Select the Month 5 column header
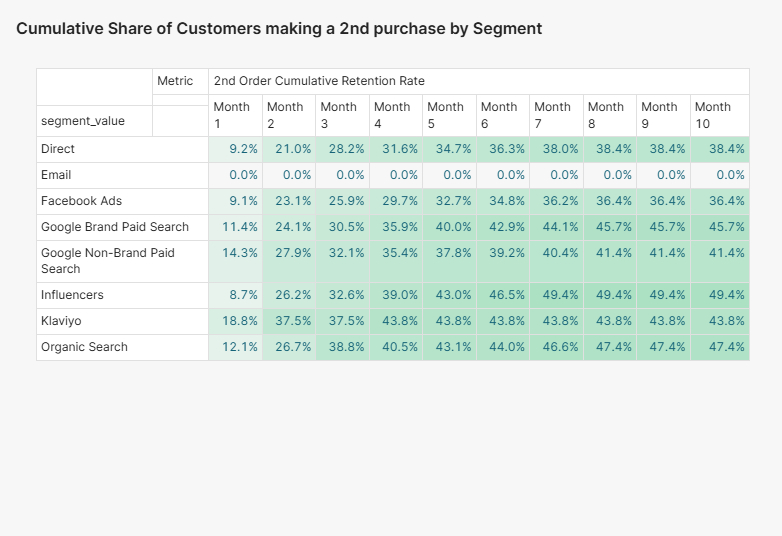Screen dimensions: 782x536 click(x=449, y=115)
